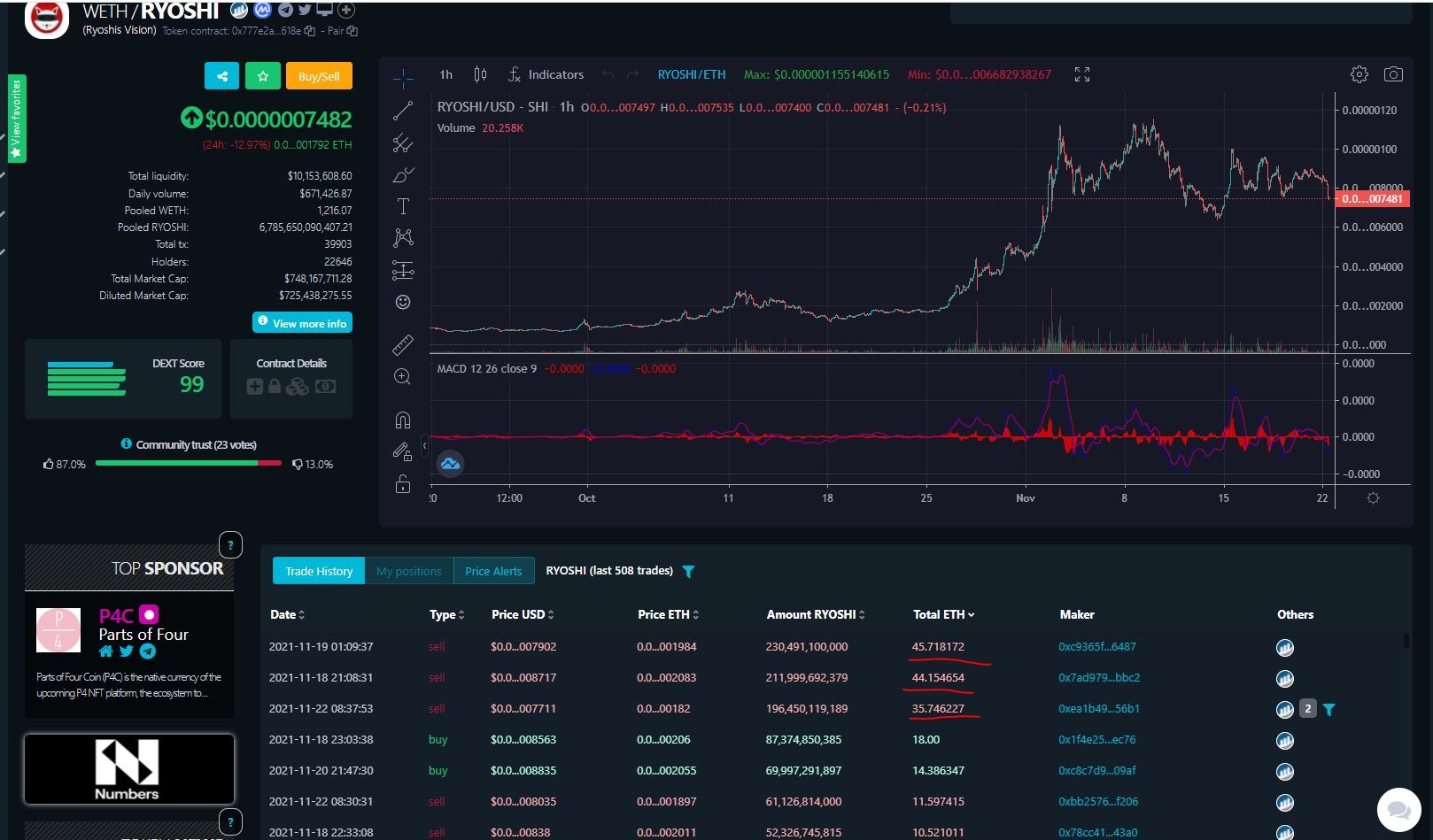
Task: Open the TradingView logo on chart
Action: click(451, 463)
